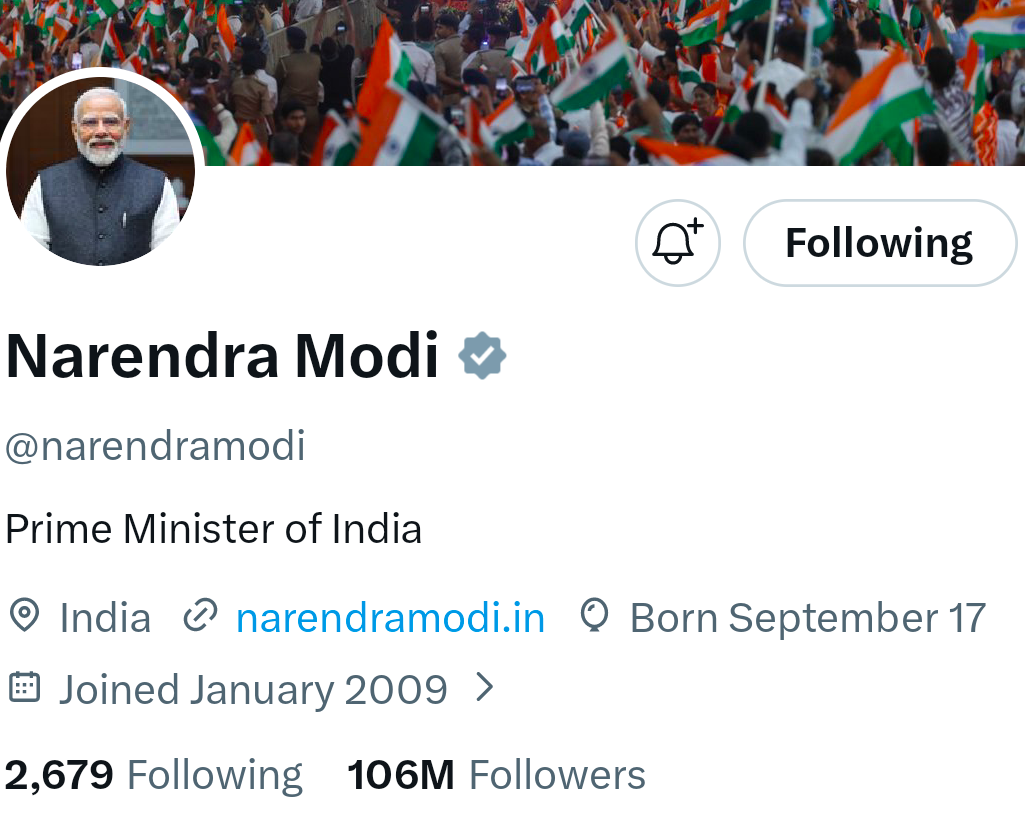Click the birthday balloon icon

click(594, 616)
